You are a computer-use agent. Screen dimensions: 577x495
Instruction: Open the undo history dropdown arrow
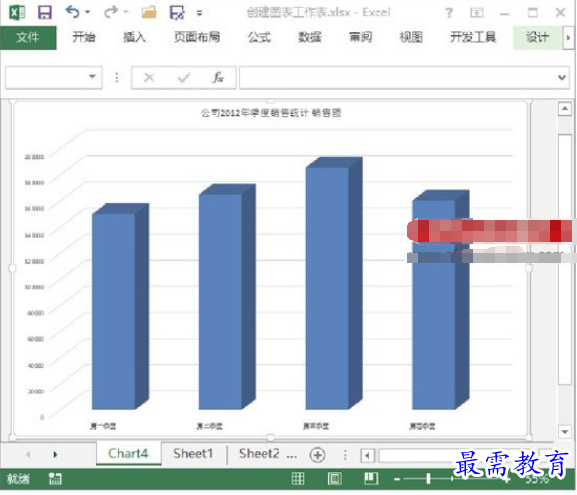88,12
